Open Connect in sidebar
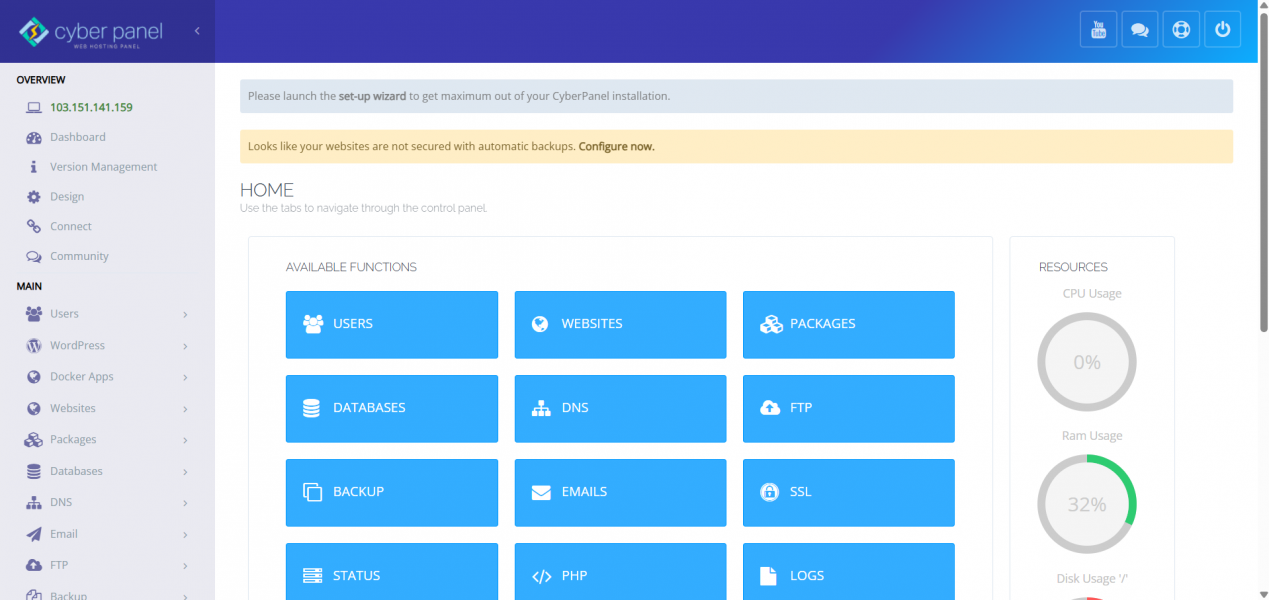This screenshot has height=600, width=1269. [71, 226]
